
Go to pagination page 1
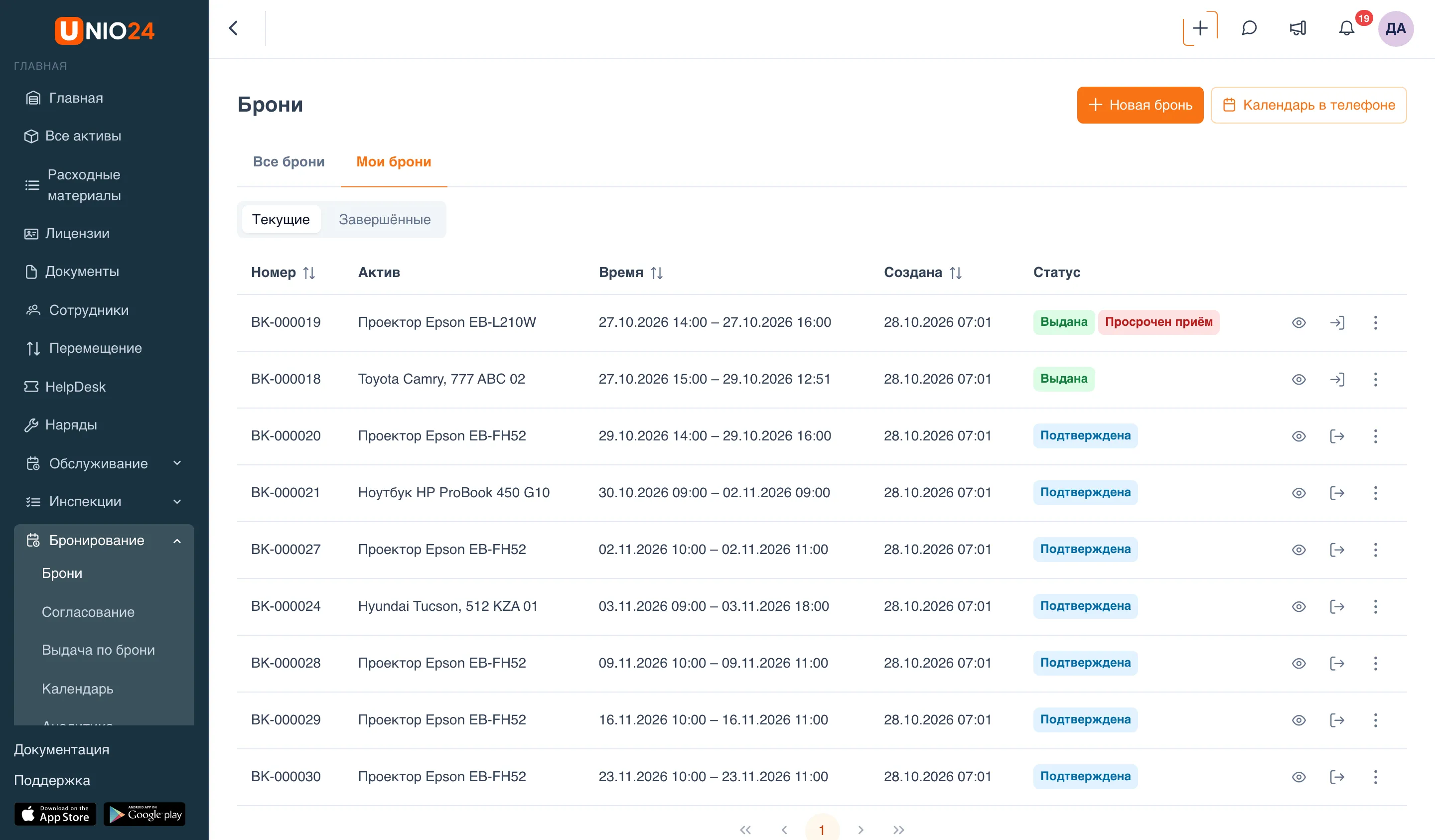822,830
